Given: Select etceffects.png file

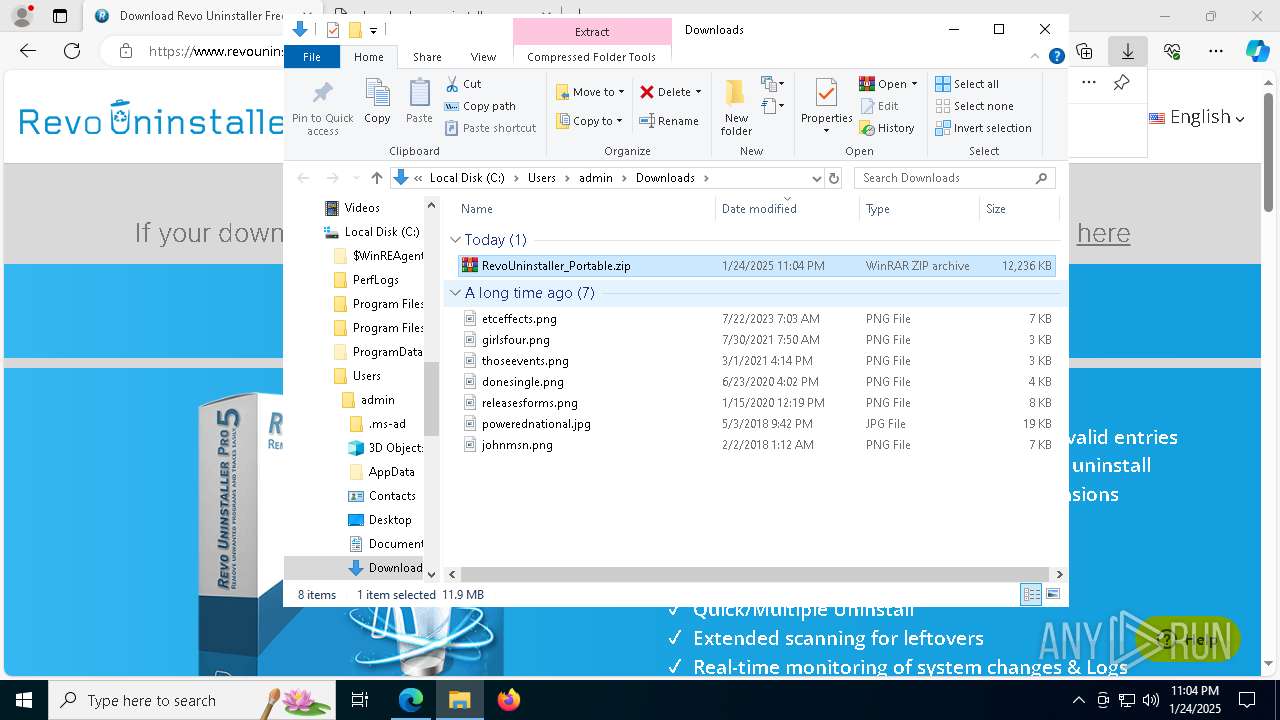Looking at the screenshot, I should [755, 319].
